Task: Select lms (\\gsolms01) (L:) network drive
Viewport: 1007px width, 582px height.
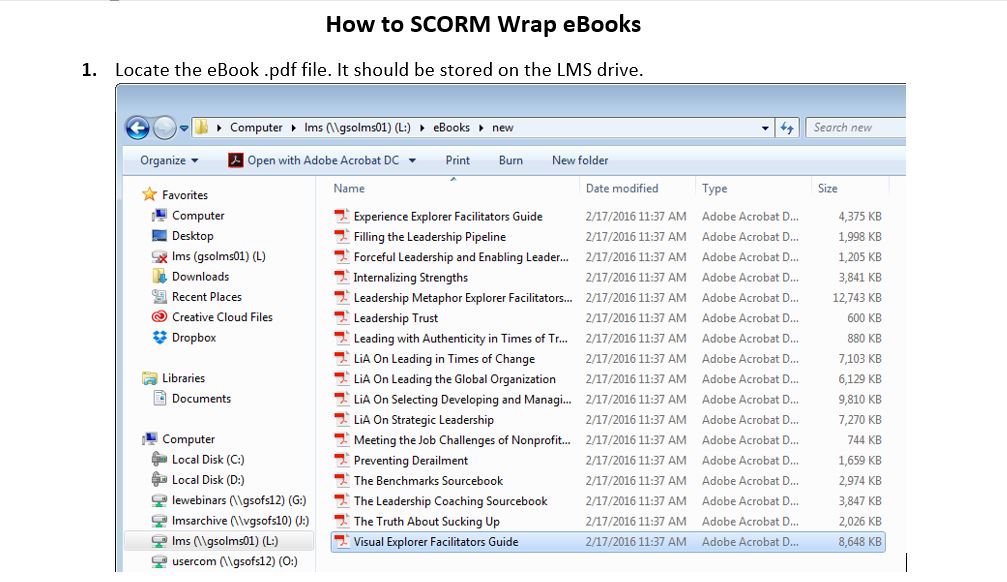Action: (x=220, y=541)
